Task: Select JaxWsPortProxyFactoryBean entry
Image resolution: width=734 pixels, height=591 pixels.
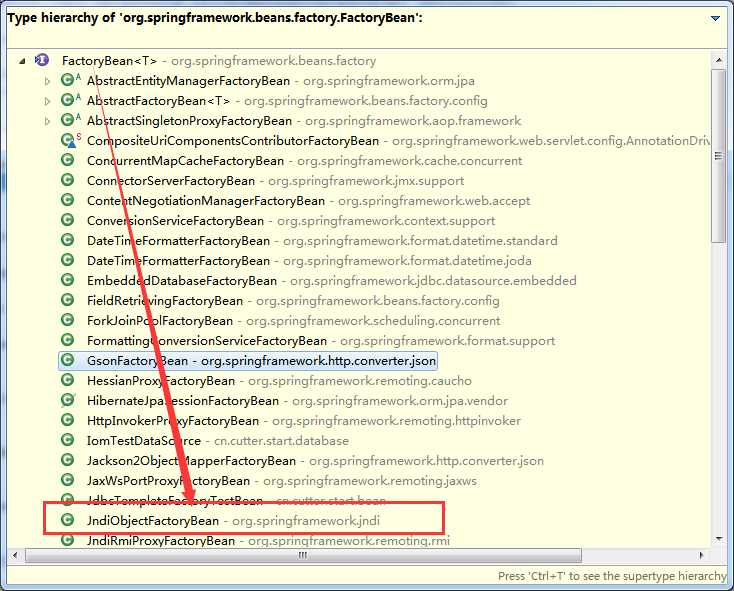Action: coord(282,481)
